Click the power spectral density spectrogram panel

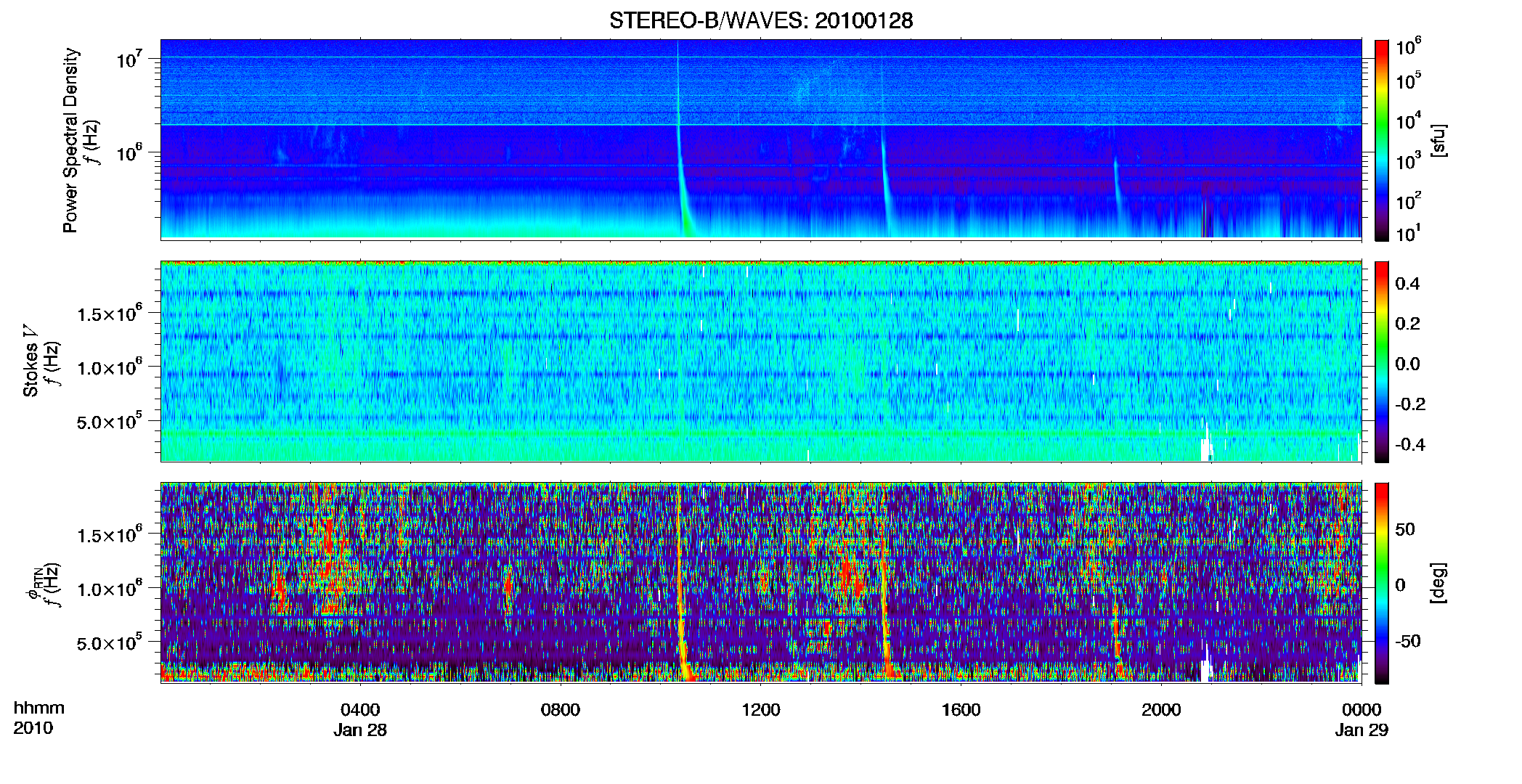coord(761,139)
